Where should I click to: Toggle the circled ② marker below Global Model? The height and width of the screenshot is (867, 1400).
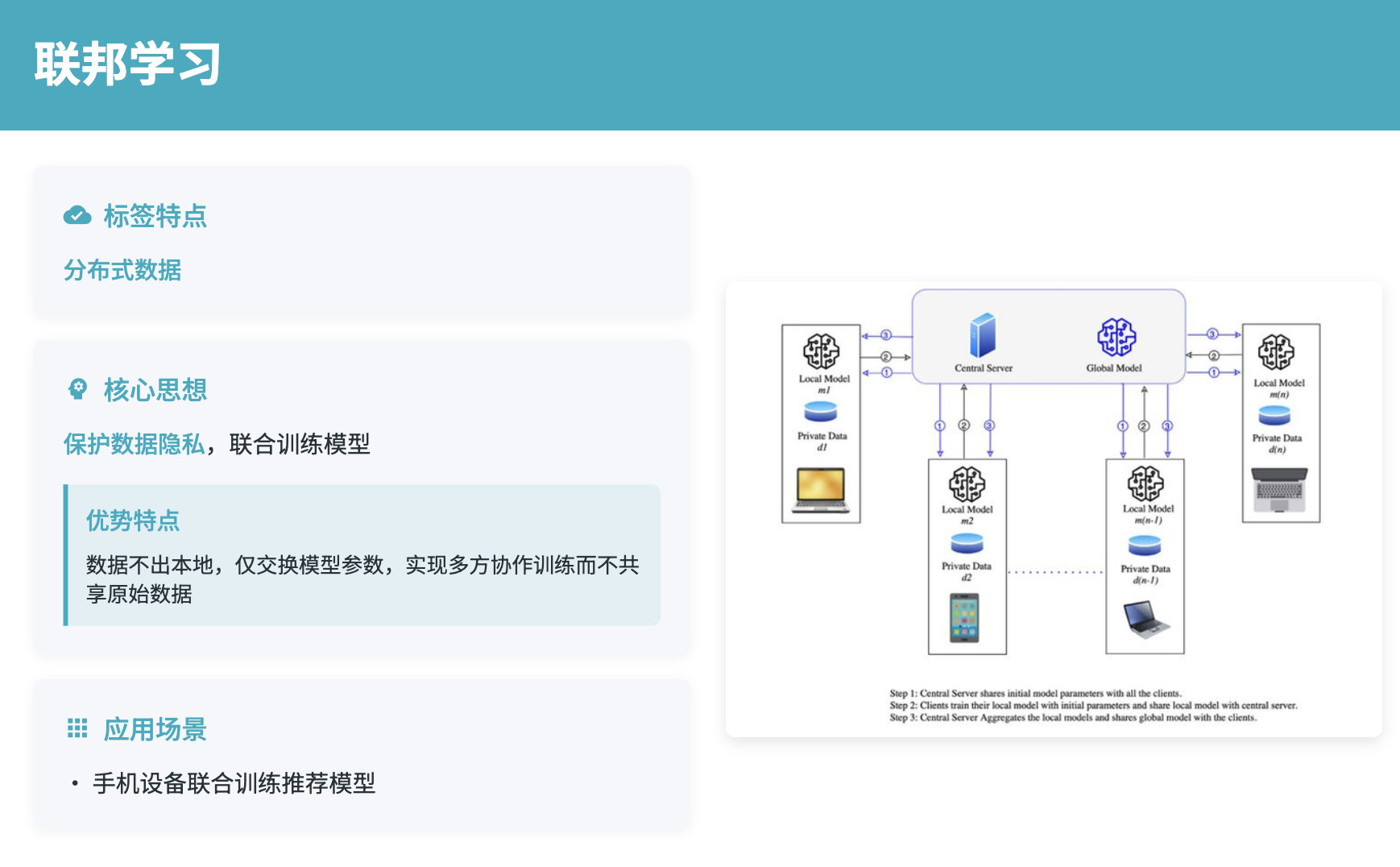pos(1144,425)
